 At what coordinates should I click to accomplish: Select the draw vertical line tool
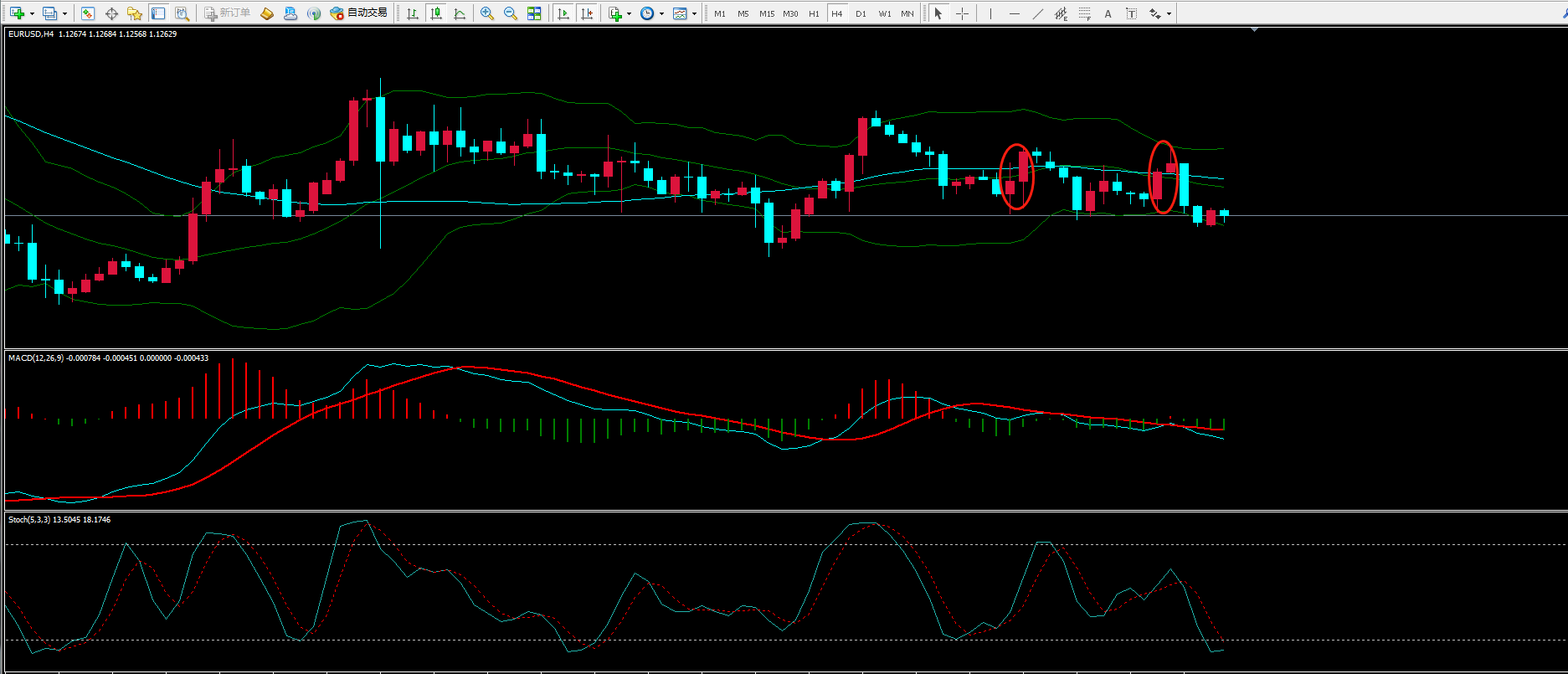tap(990, 13)
